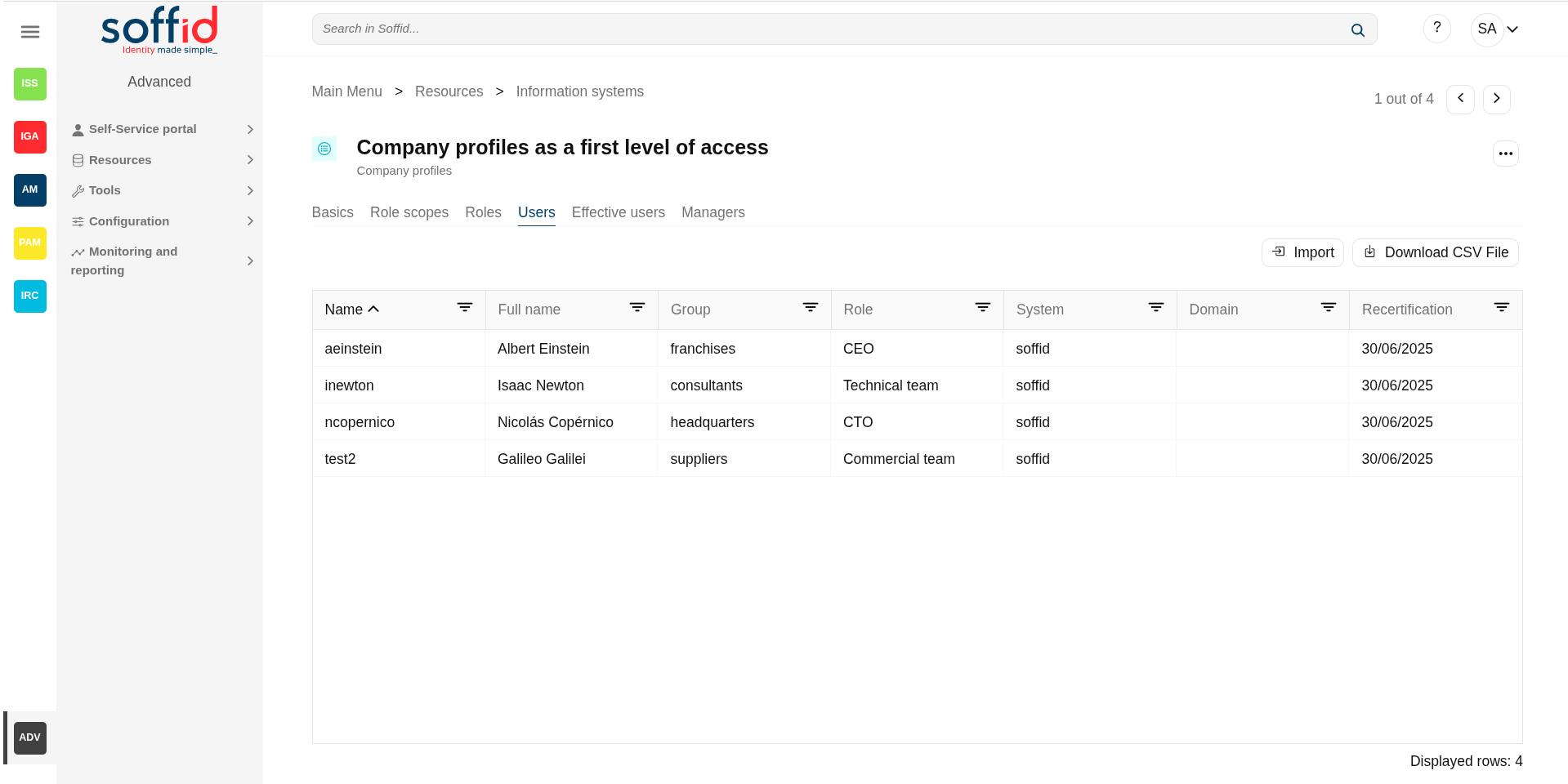
Task: Select the red IGA module icon
Action: [x=30, y=136]
